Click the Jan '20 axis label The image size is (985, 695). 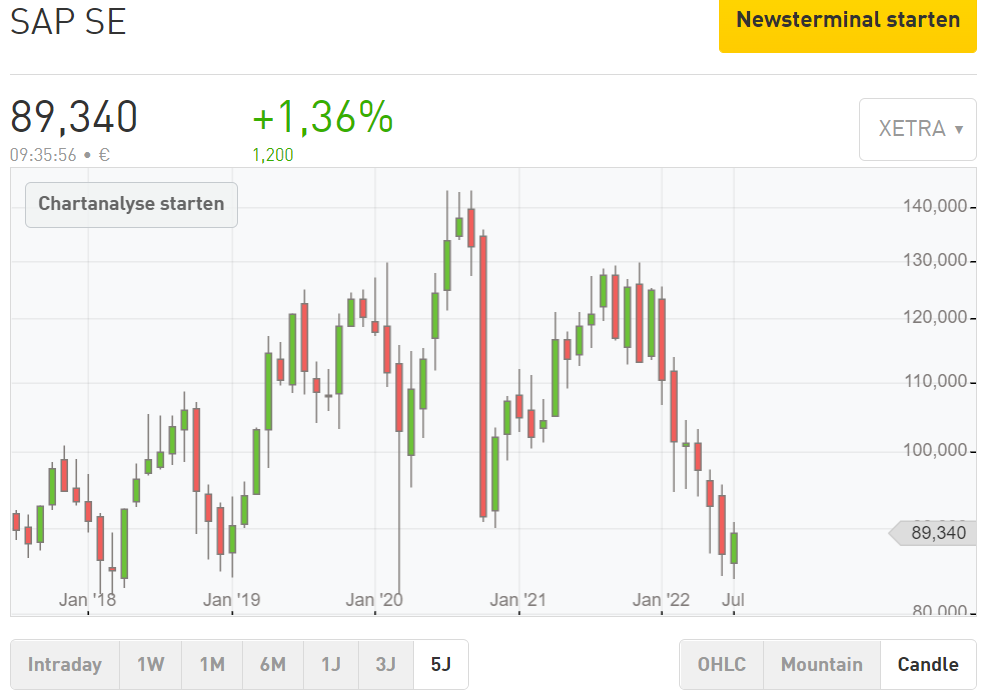(374, 599)
